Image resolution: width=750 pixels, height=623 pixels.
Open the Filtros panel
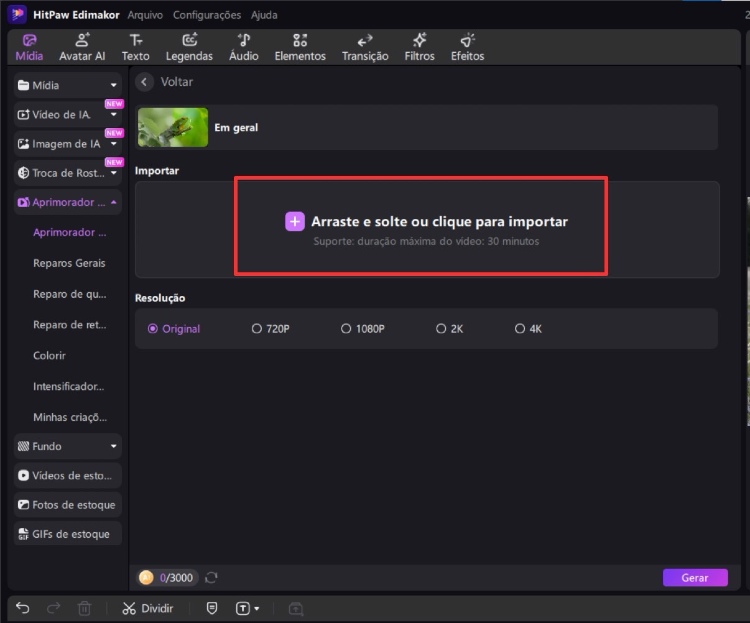click(419, 47)
